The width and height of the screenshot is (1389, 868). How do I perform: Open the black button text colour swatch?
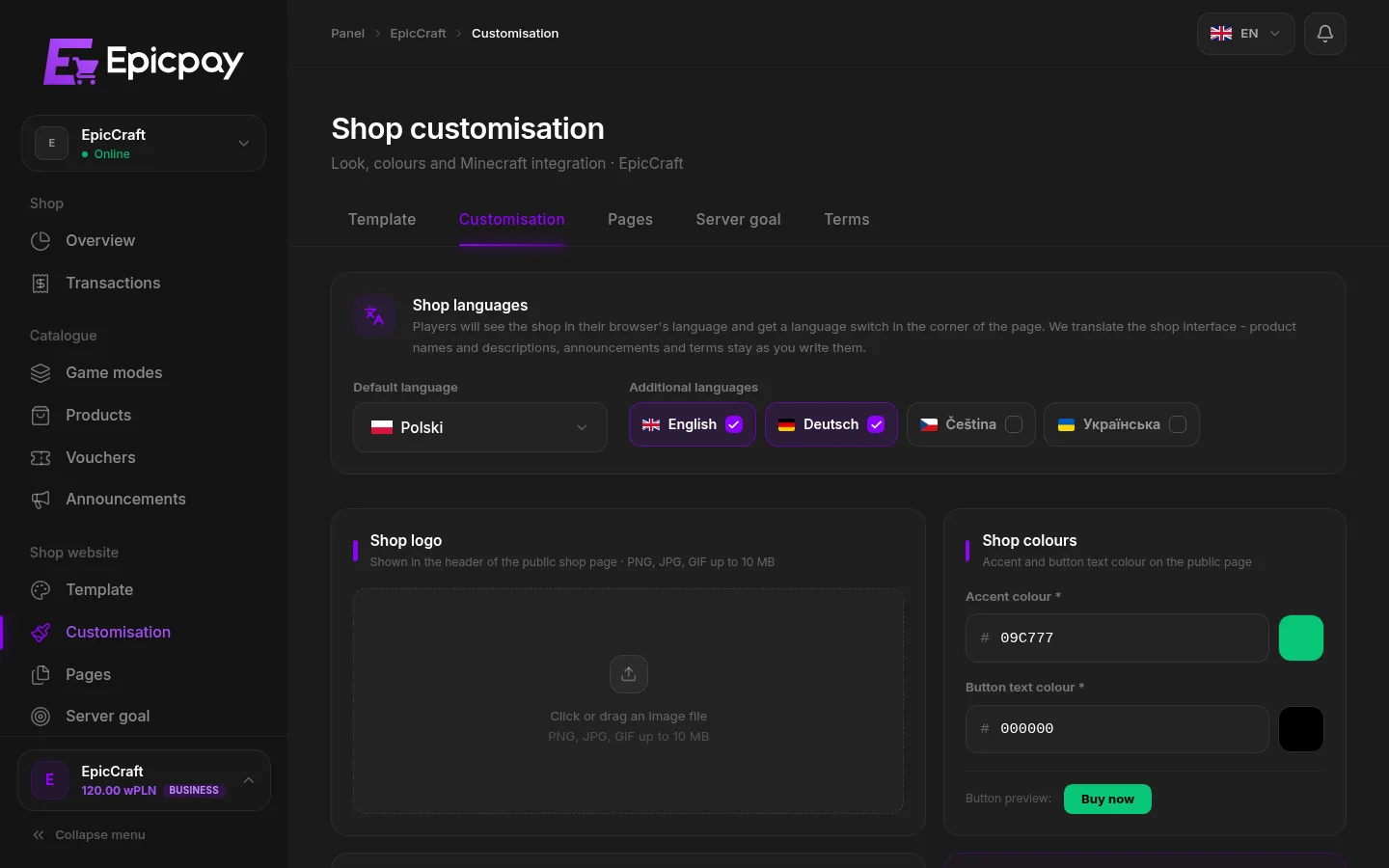pyautogui.click(x=1301, y=729)
